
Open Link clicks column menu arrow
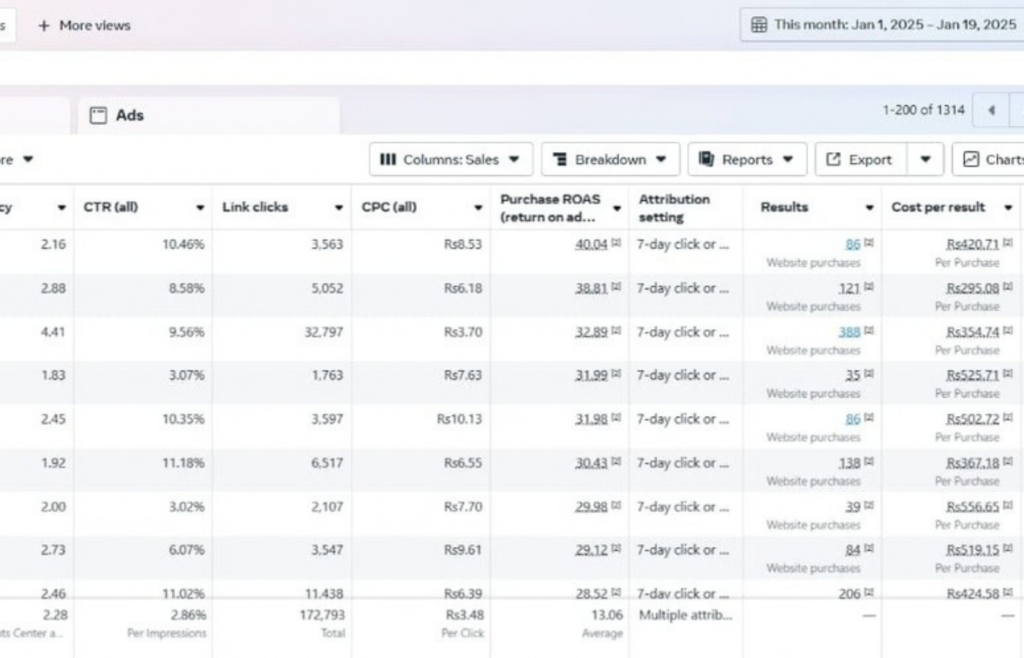point(339,208)
